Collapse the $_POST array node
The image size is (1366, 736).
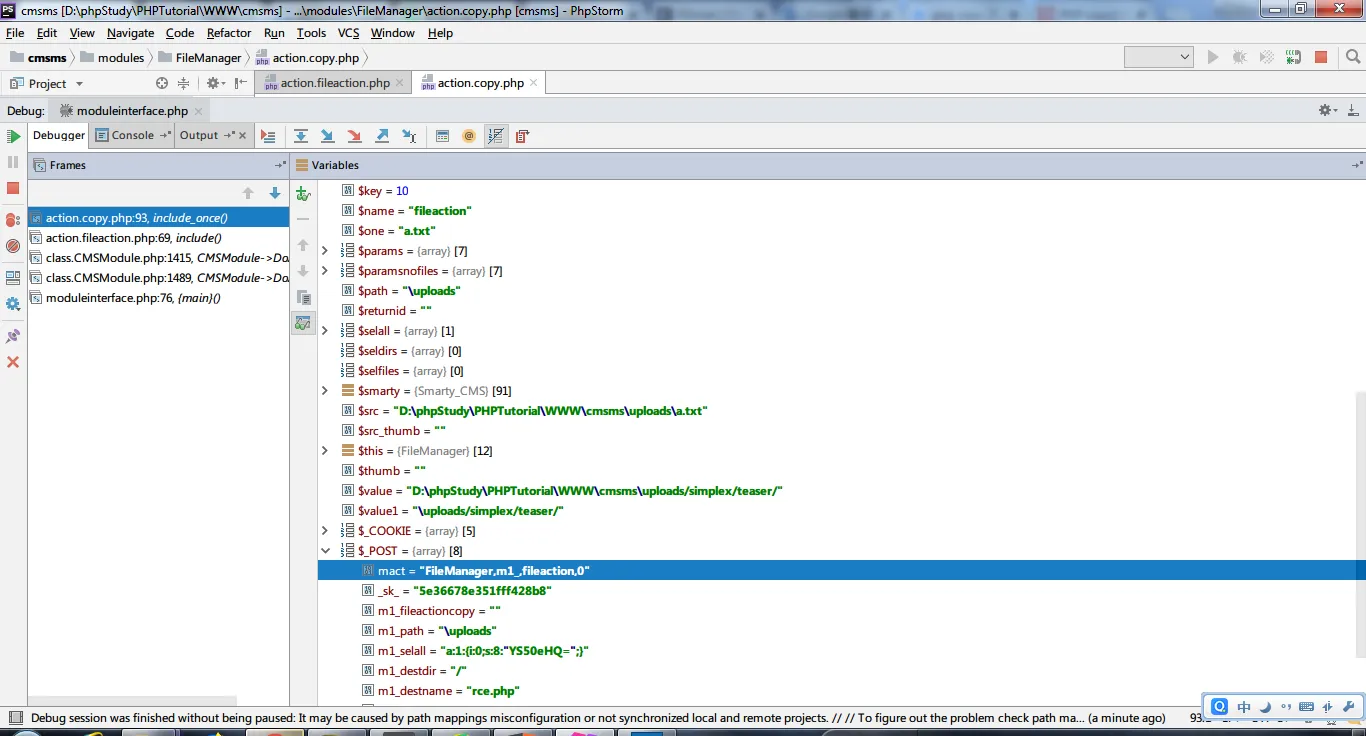(x=325, y=551)
